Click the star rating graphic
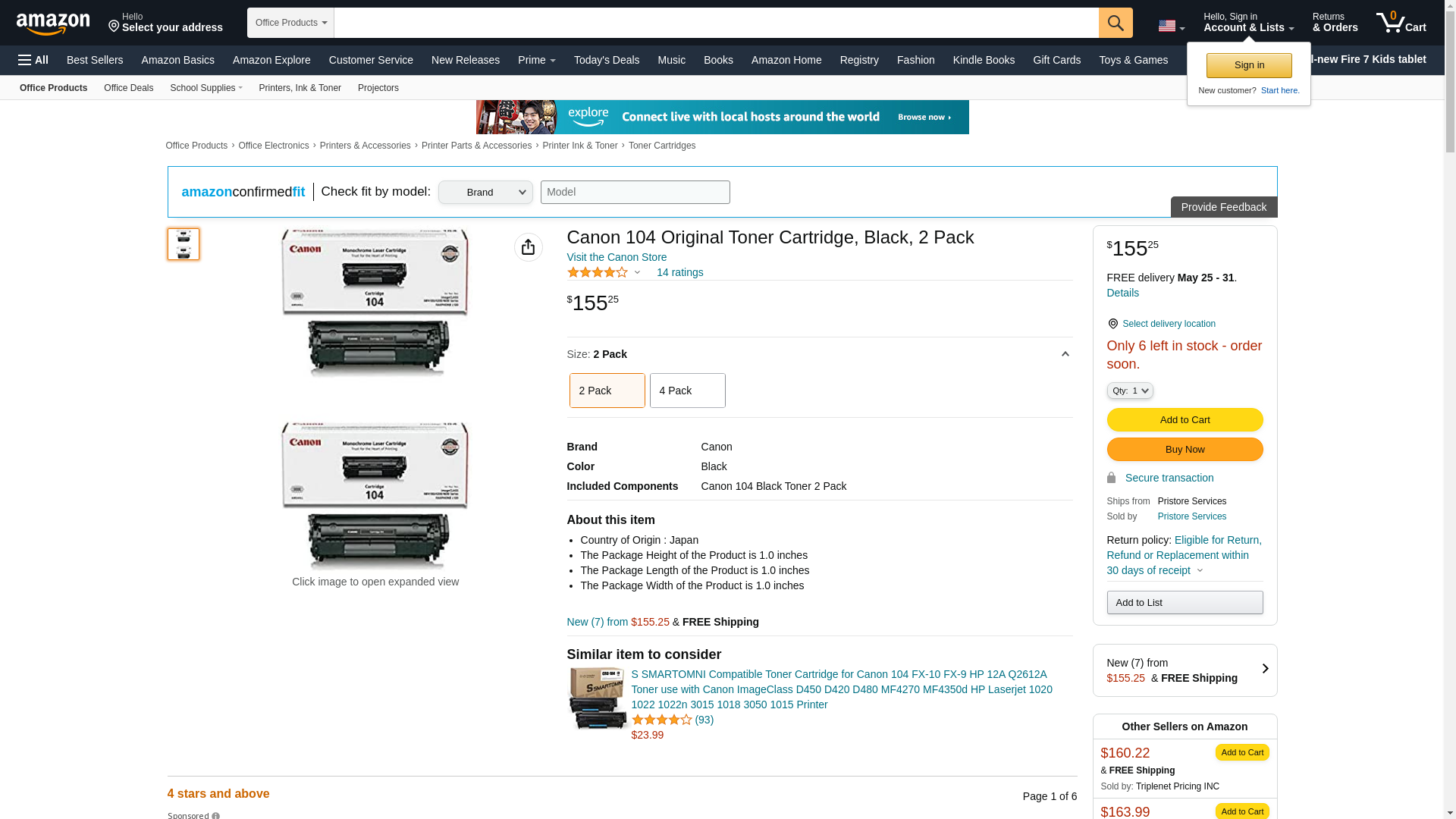The height and width of the screenshot is (819, 1456). coord(598,272)
